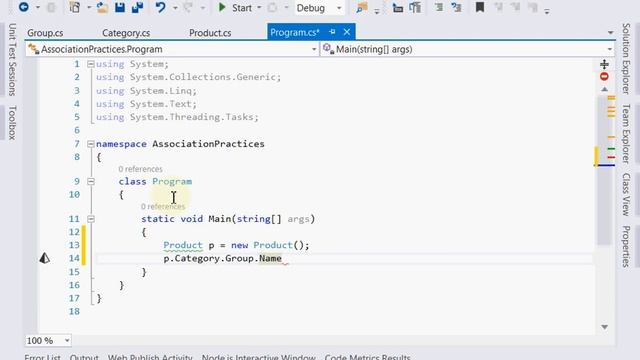Click the Program class name on line 9

tap(172, 181)
